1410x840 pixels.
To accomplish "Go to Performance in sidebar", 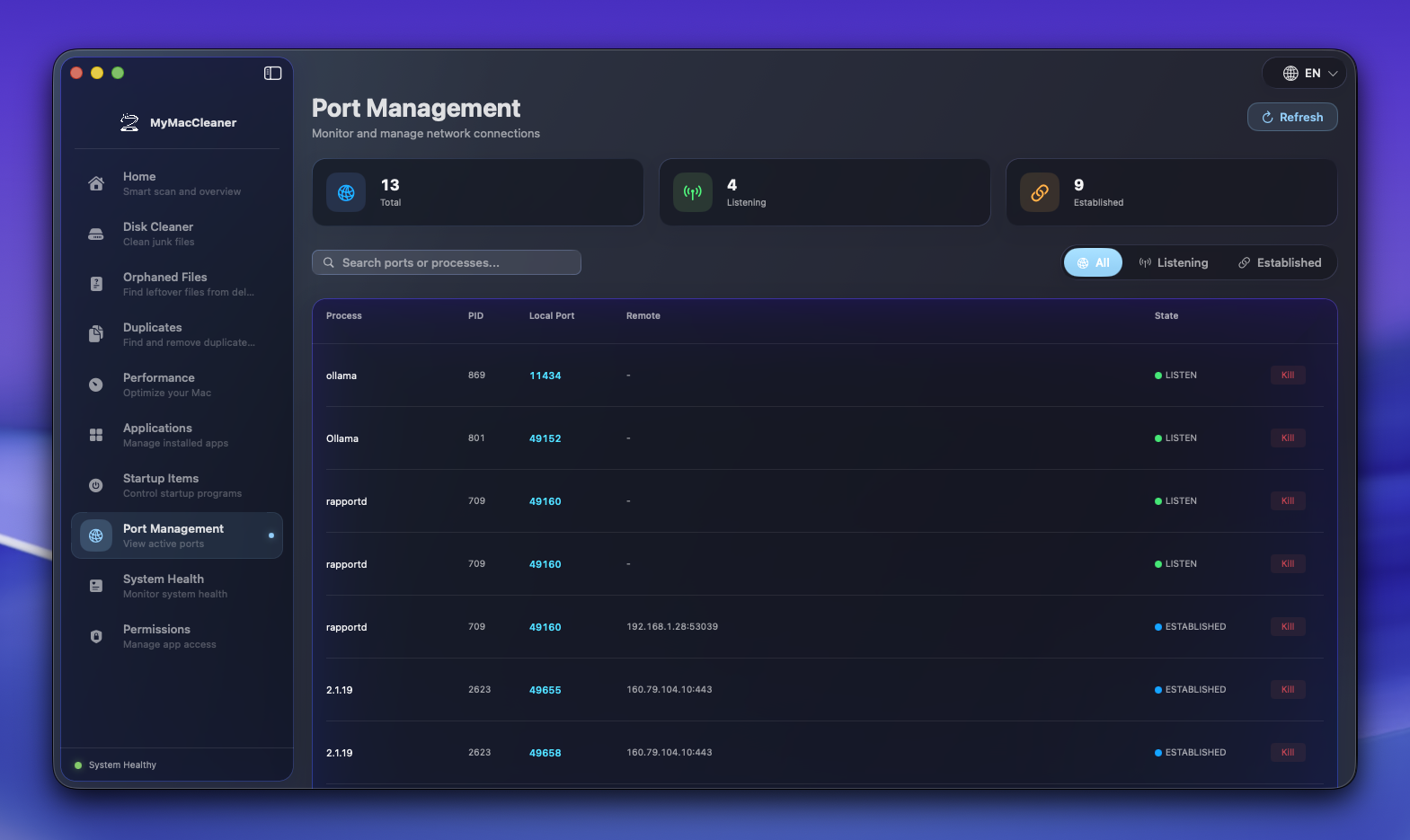I will point(177,385).
